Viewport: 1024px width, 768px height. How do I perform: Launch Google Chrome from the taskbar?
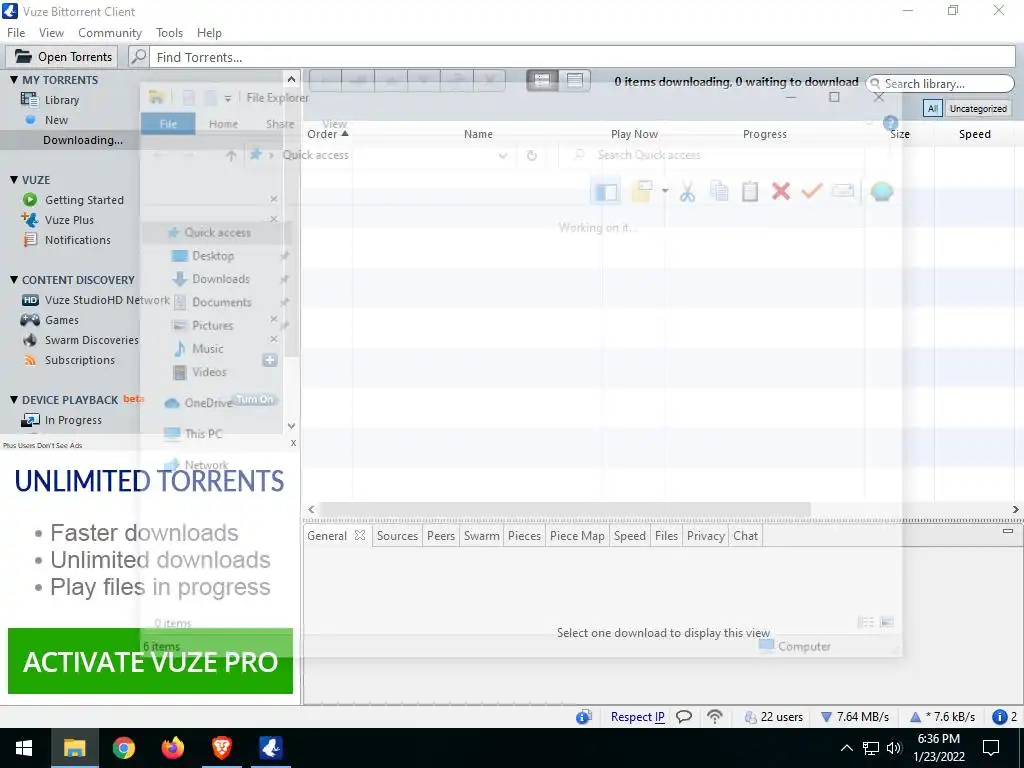(x=123, y=748)
